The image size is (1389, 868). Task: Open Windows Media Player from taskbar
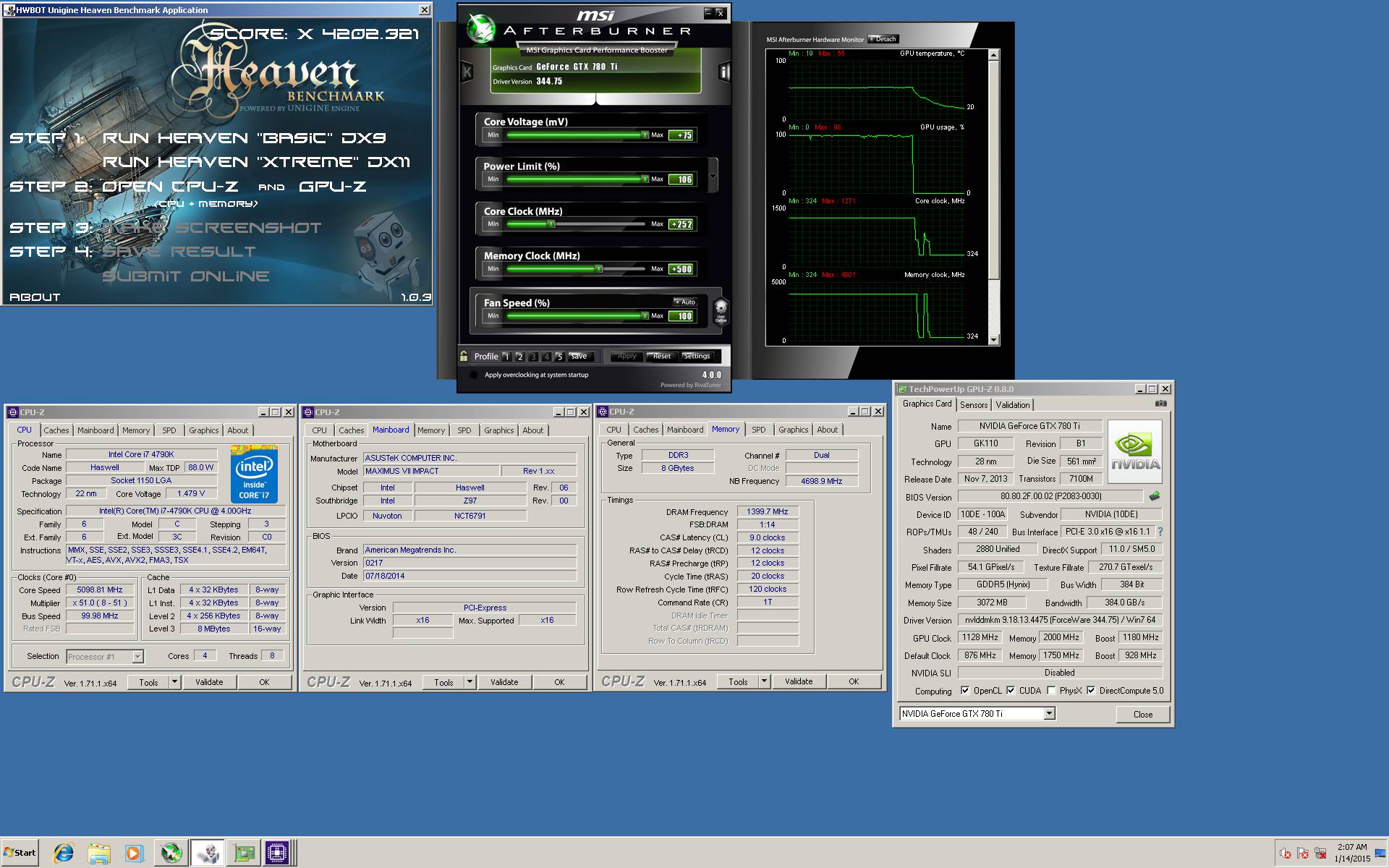[134, 853]
